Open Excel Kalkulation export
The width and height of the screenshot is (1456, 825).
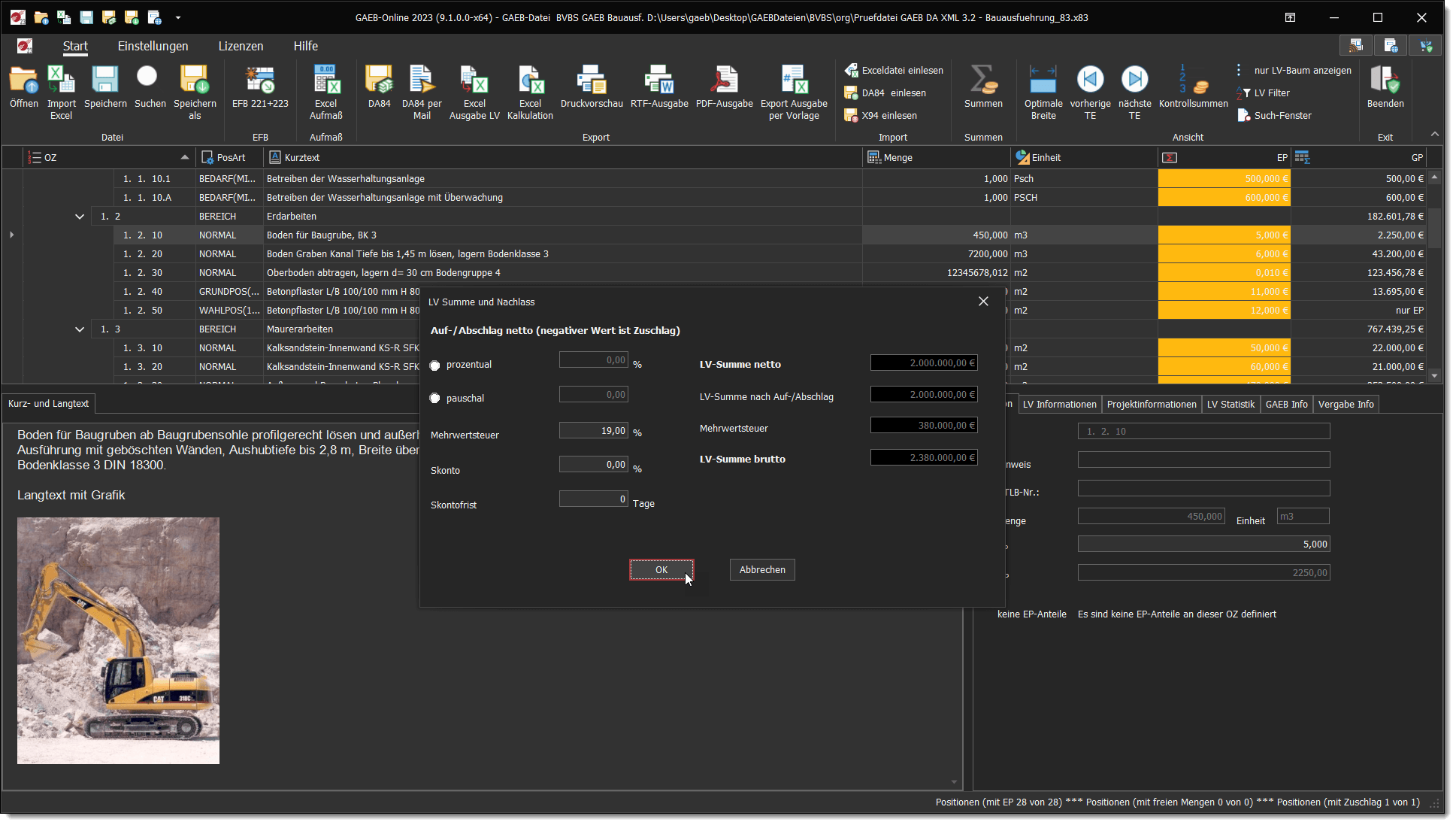tap(530, 90)
